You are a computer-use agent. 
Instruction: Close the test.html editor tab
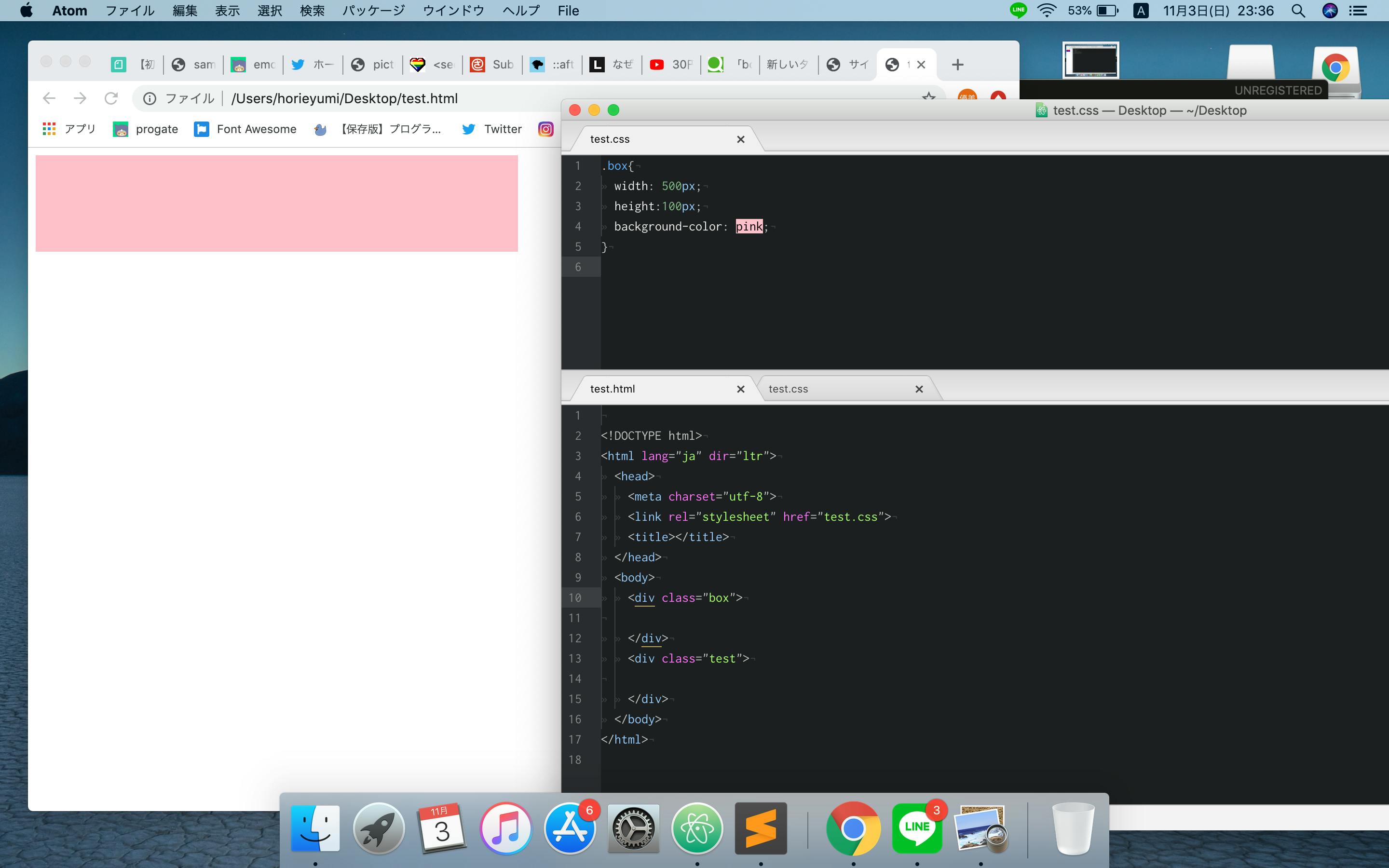pos(740,389)
